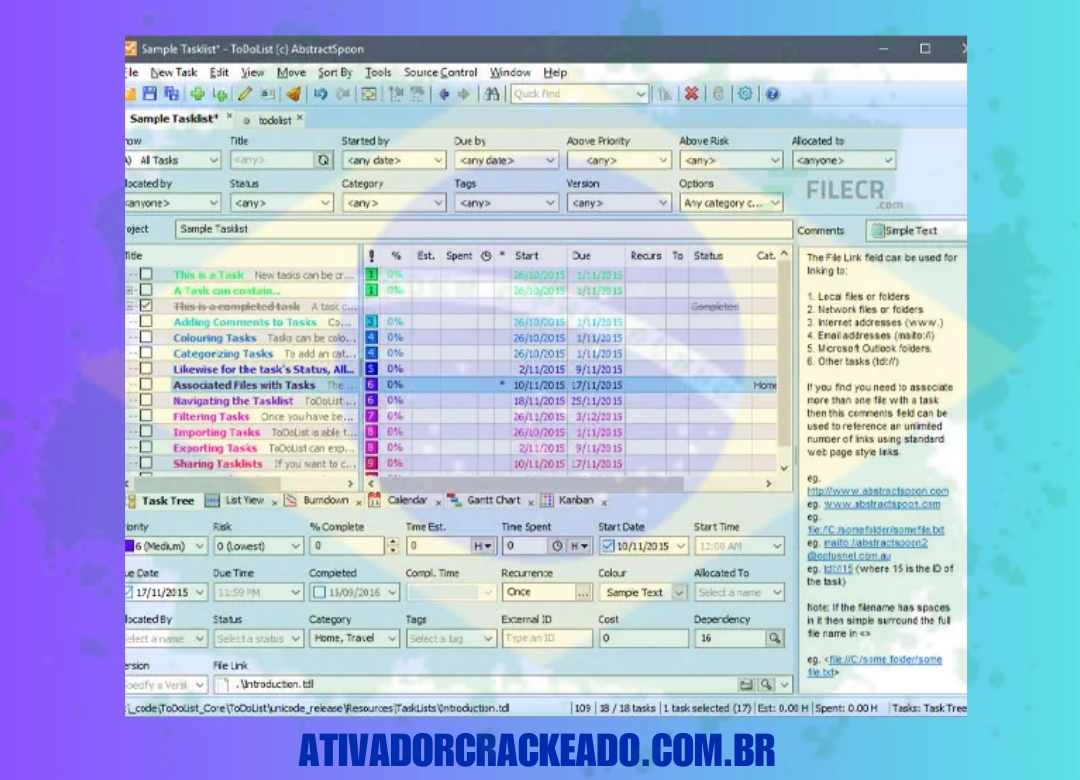
Task: Tick the checkbox for 'This is a Task'
Action: pyautogui.click(x=146, y=274)
